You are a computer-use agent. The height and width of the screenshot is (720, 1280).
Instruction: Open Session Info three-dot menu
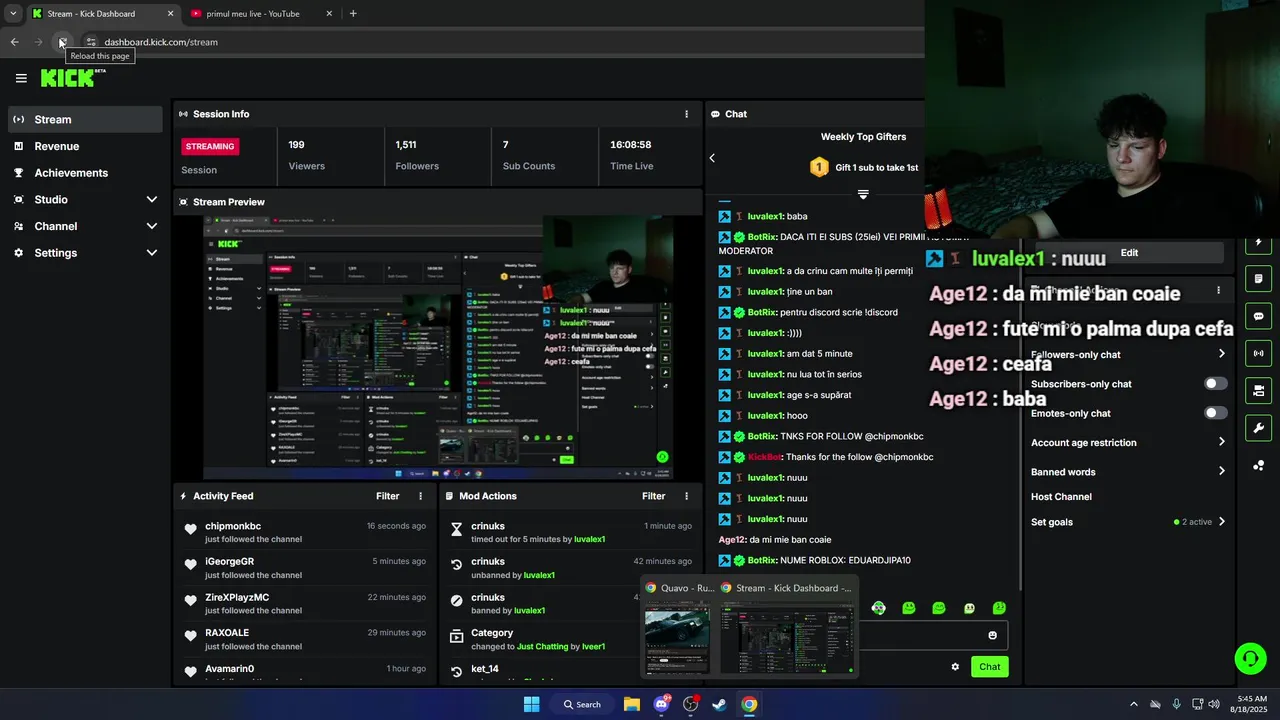tap(686, 114)
